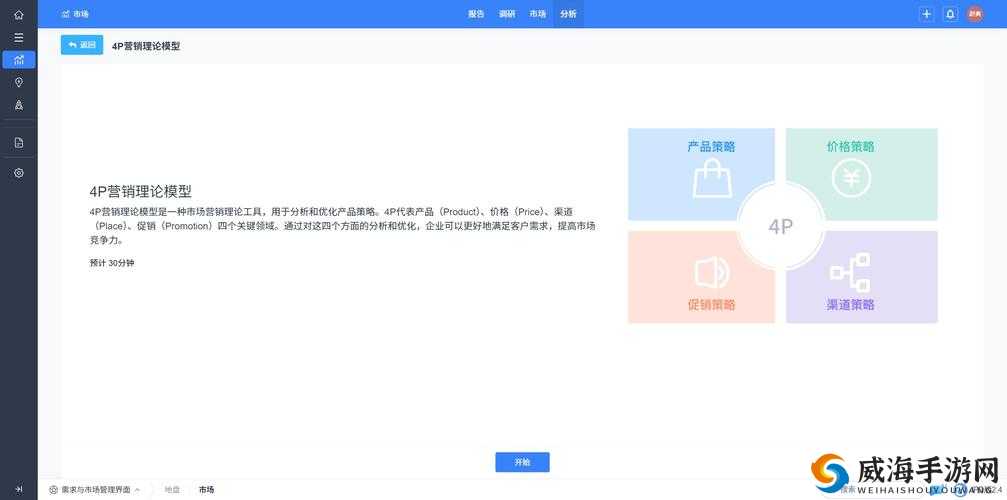
Task: Click the 预计 30分钟 estimate text
Action: pyautogui.click(x=112, y=263)
